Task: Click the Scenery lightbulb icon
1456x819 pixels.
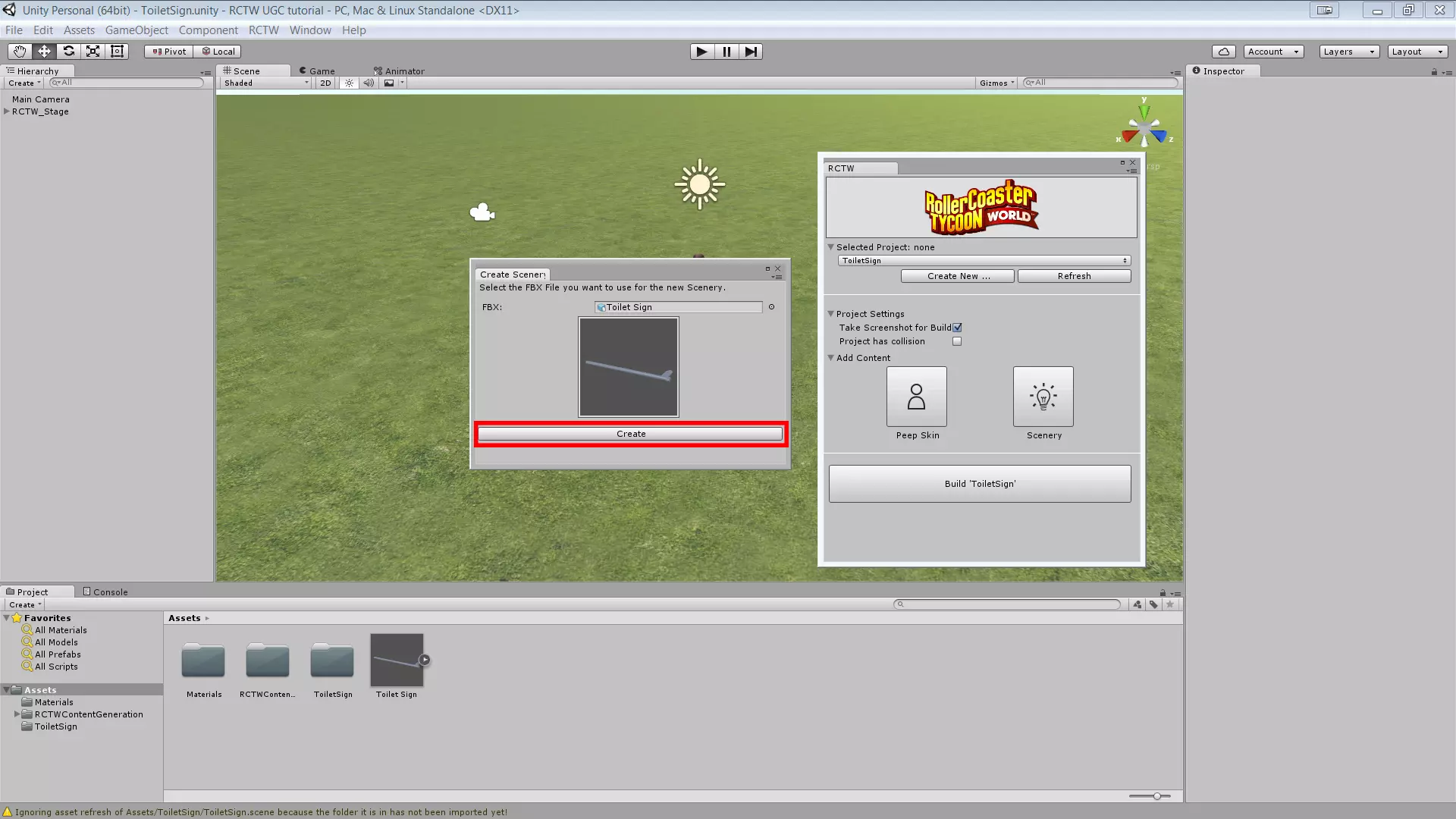Action: (1043, 397)
